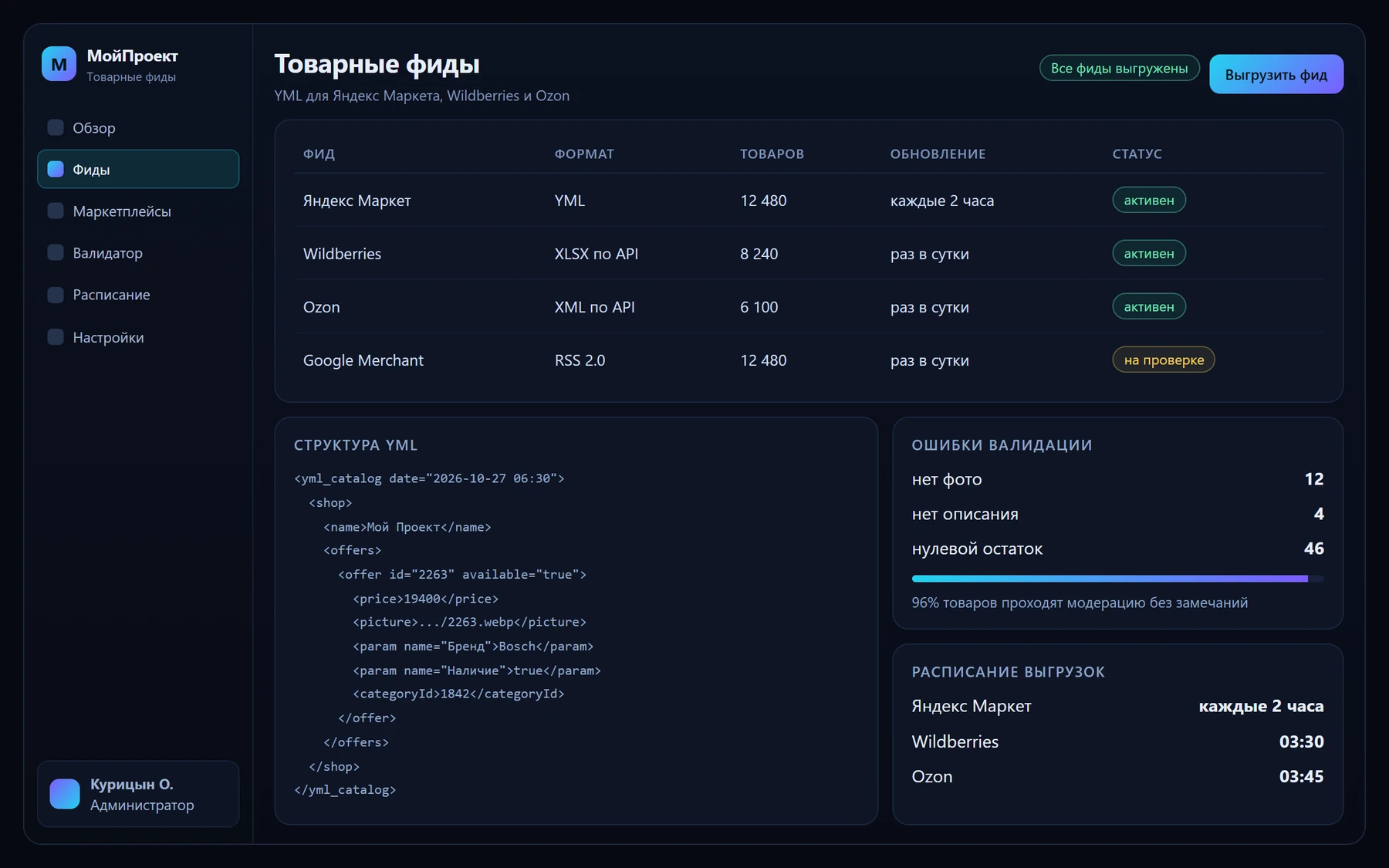1389x868 pixels.
Task: Click the активен status for Ozon
Action: pos(1149,306)
